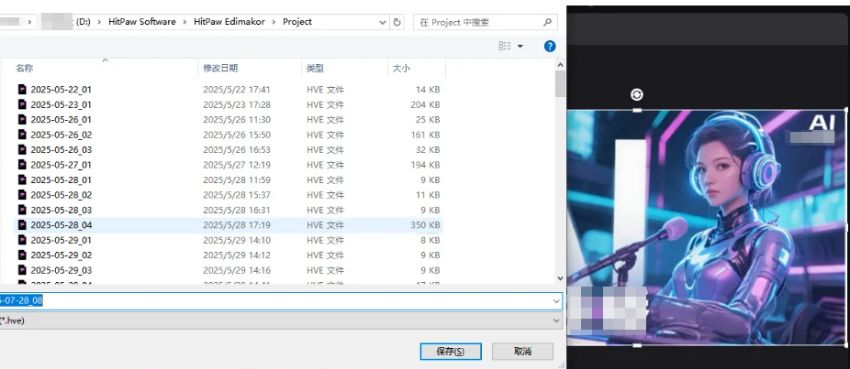Image resolution: width=850 pixels, height=369 pixels.
Task: Select file 2025-05-29_02
Action: 61,255
